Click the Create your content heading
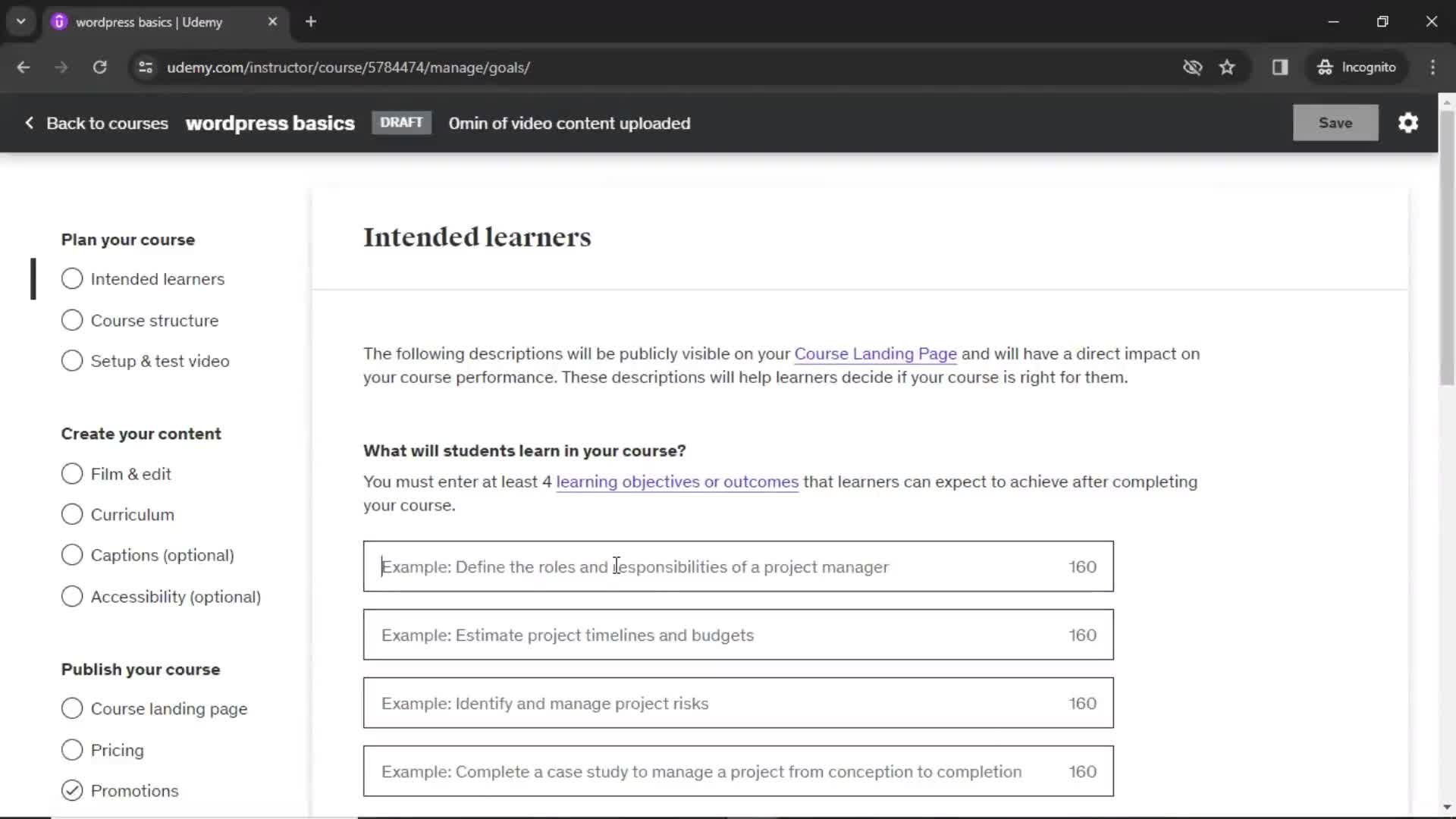 (x=141, y=434)
